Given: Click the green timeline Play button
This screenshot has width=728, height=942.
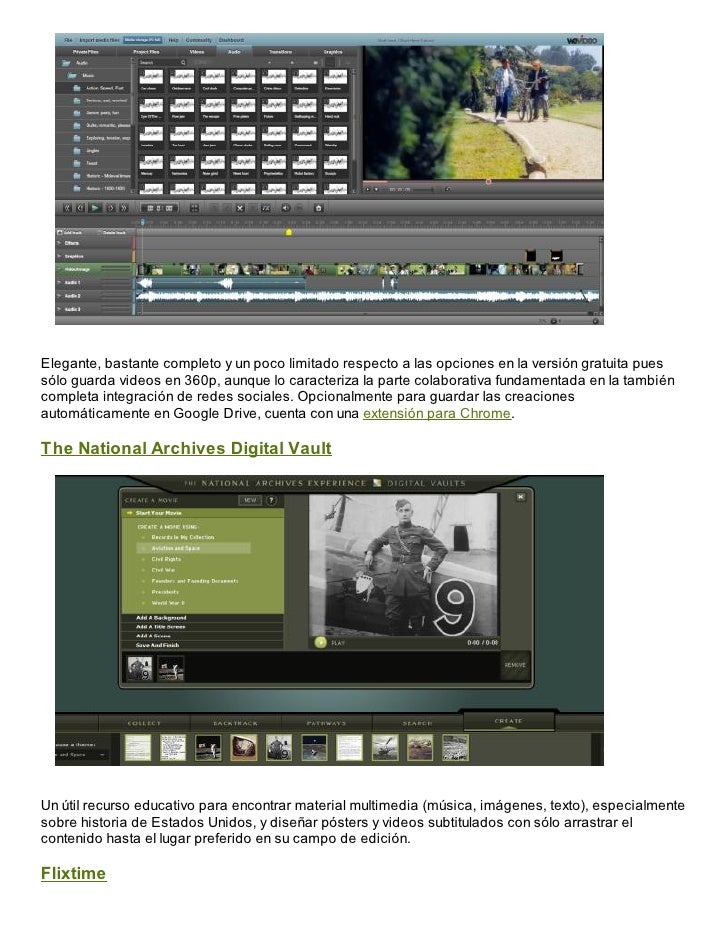Looking at the screenshot, I should point(95,208).
